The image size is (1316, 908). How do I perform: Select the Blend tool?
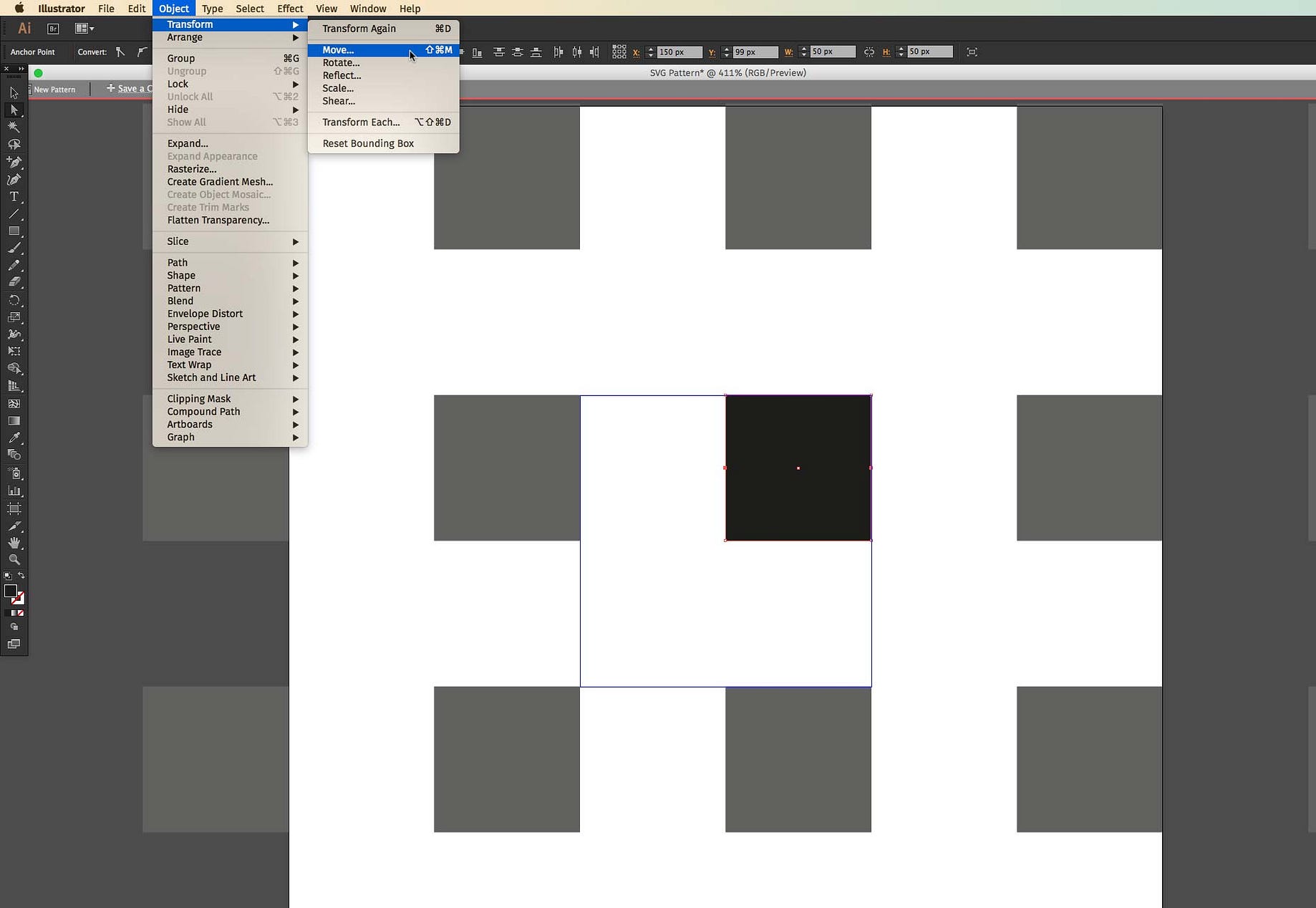coord(14,455)
